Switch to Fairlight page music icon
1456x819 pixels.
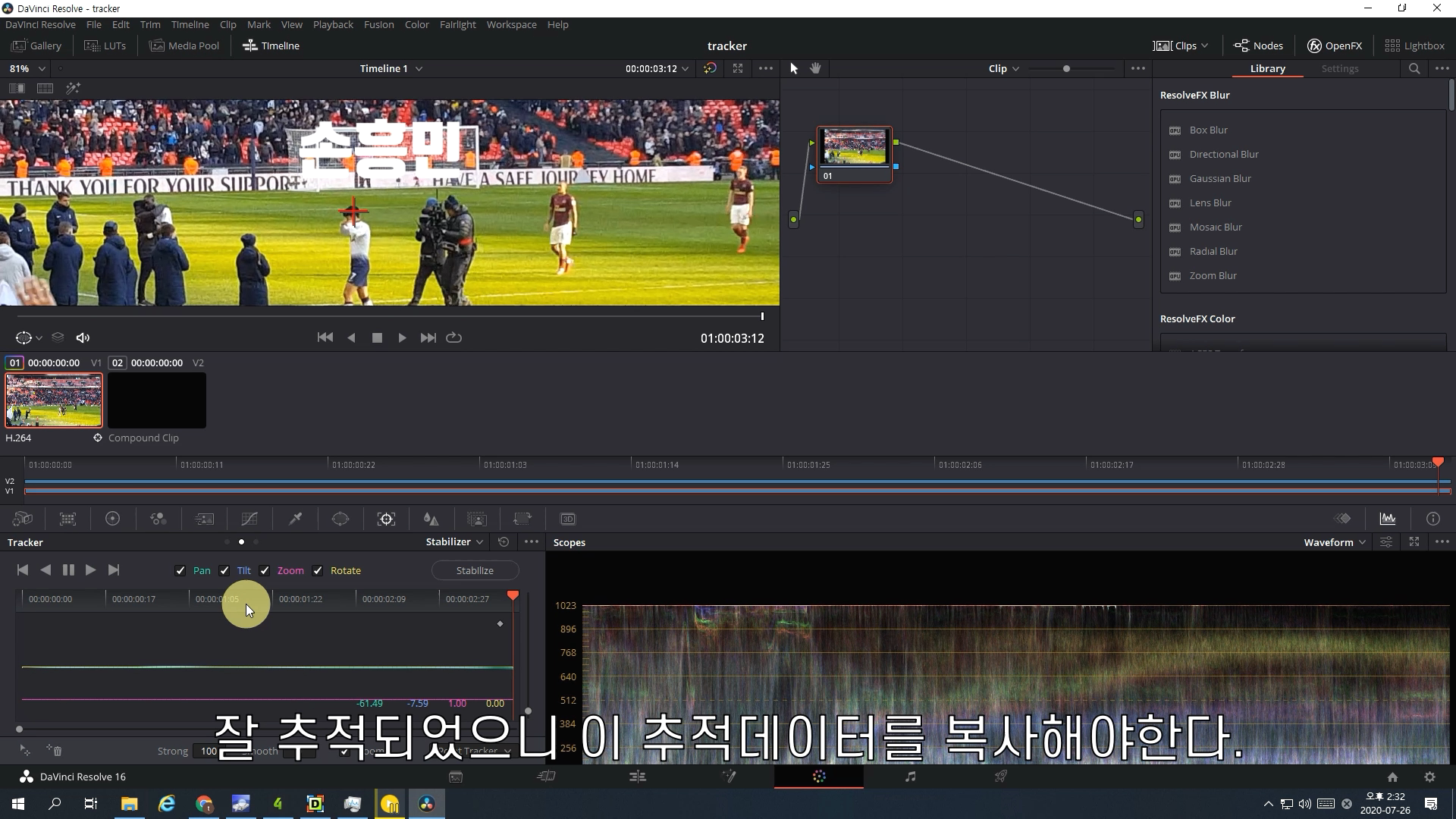(x=910, y=777)
